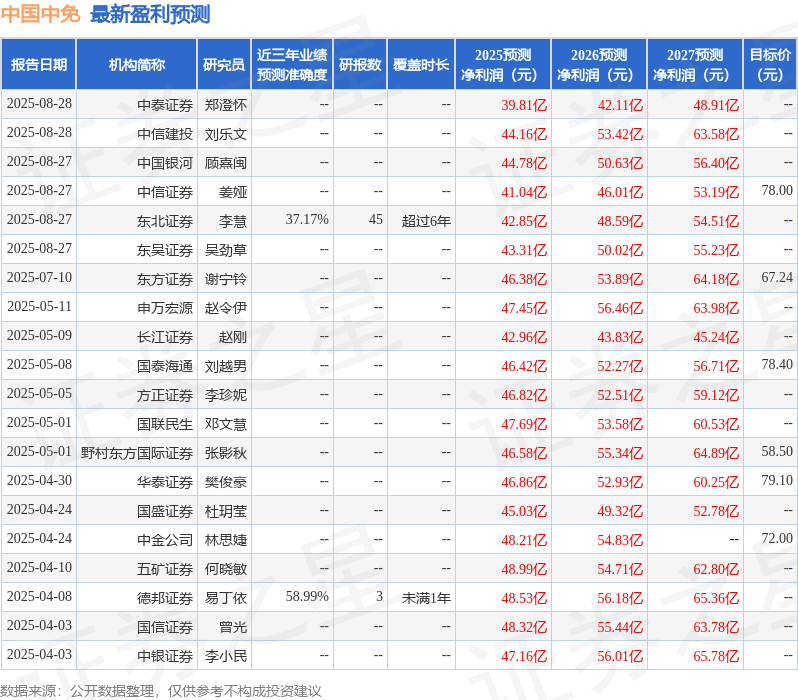
Task: Click the 研究员 column header
Action: pyautogui.click(x=224, y=65)
